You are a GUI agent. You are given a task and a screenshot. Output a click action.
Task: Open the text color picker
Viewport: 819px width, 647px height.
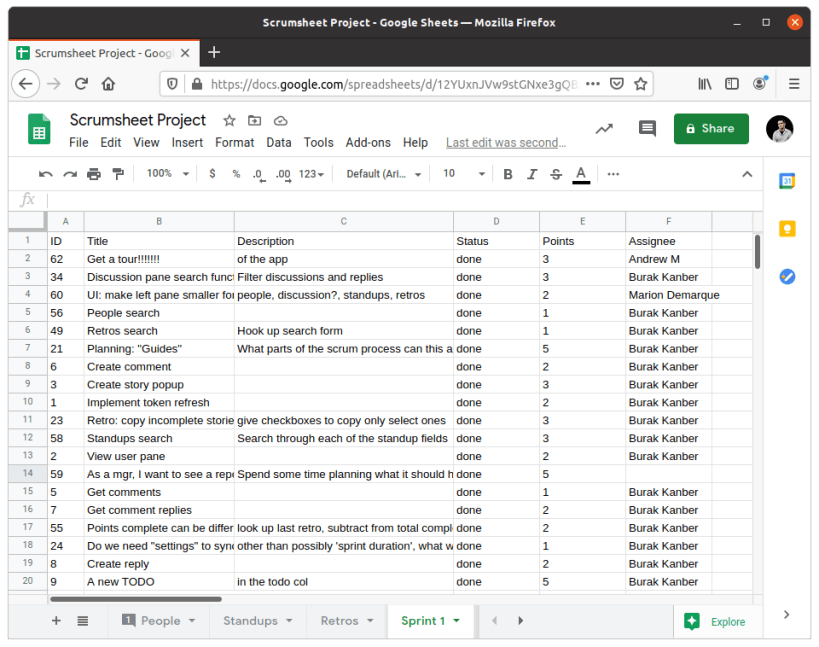[x=581, y=174]
